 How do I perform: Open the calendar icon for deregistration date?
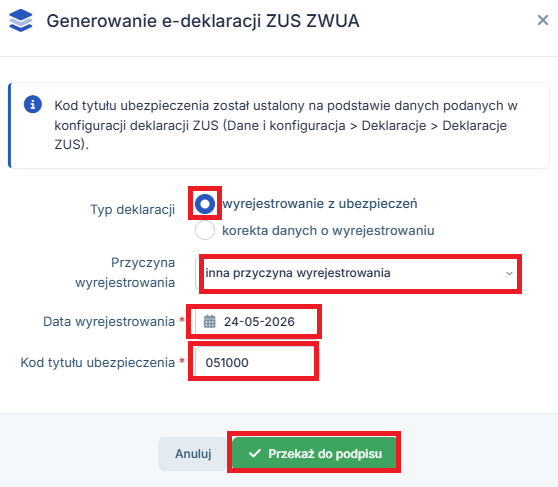[x=209, y=321]
